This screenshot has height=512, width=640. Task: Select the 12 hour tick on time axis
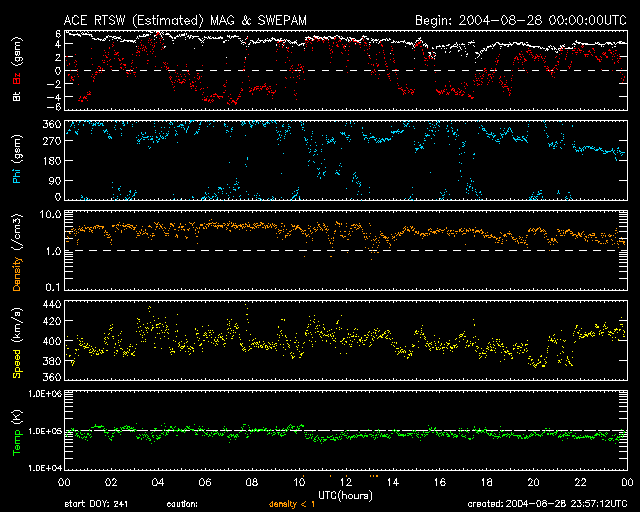[345, 481]
